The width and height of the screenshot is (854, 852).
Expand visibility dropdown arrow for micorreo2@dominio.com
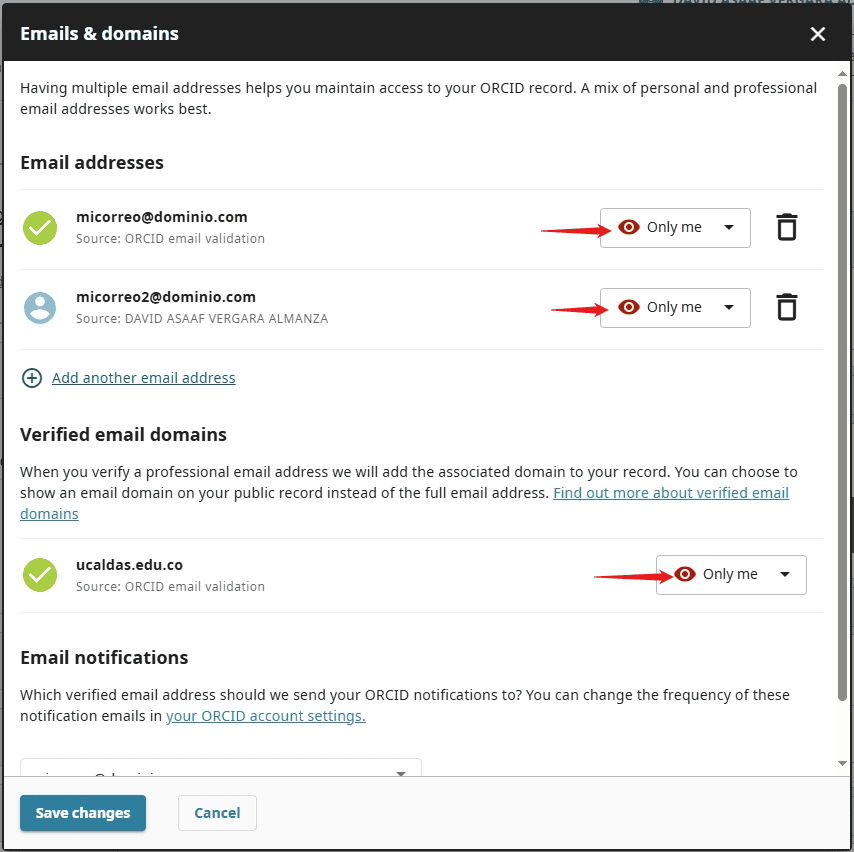coord(729,307)
